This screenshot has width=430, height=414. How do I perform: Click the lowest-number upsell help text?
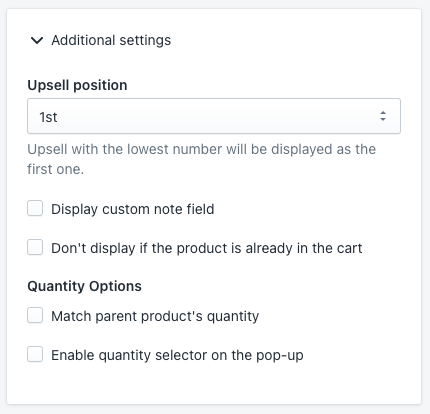(202, 159)
